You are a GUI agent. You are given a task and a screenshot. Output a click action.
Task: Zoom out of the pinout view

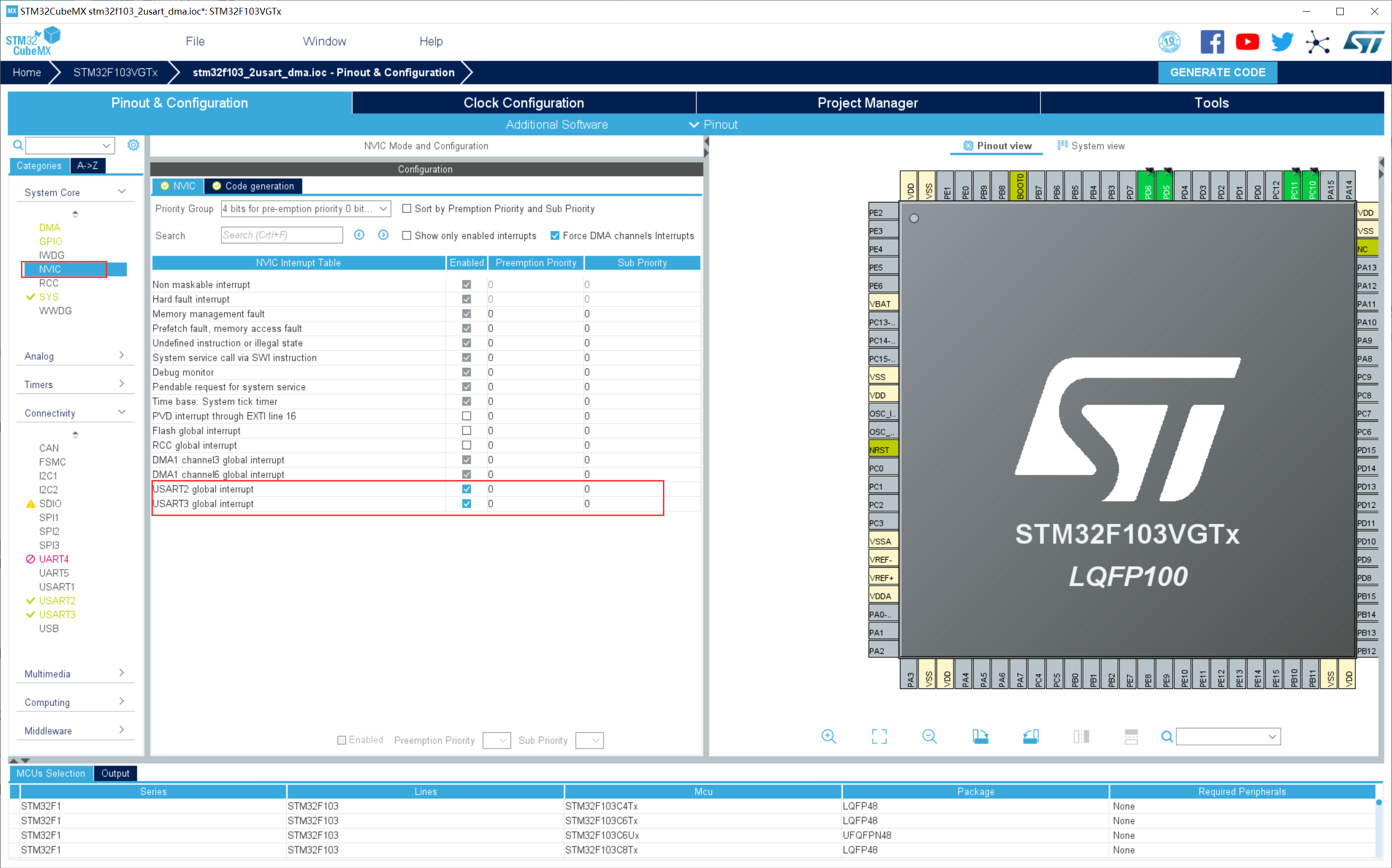tap(929, 737)
